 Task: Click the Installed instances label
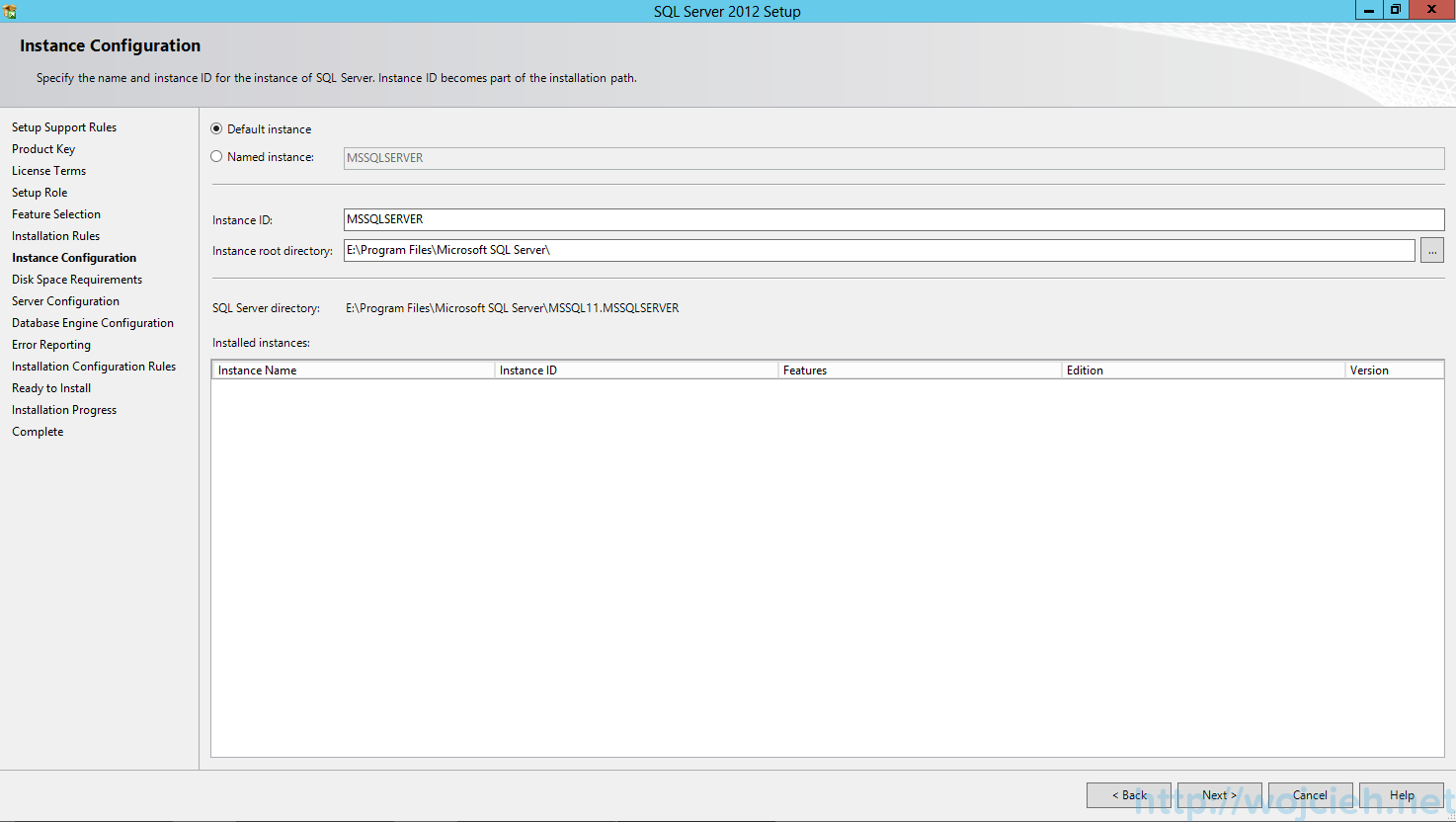[x=261, y=343]
